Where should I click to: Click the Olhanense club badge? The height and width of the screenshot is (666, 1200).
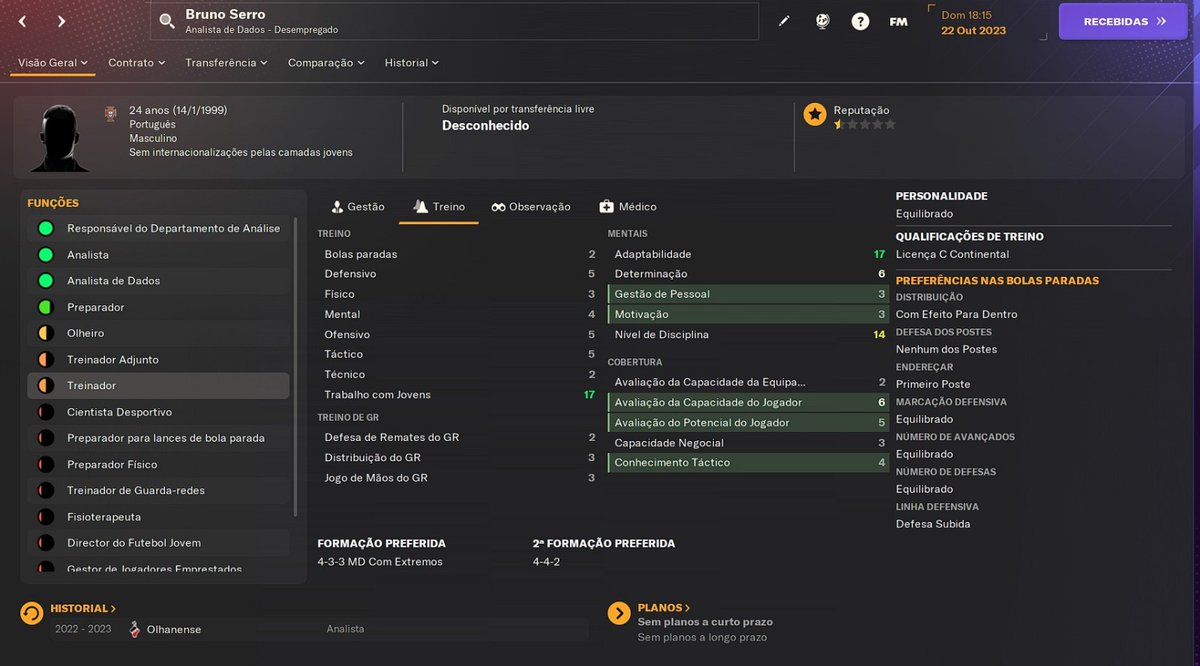(135, 629)
